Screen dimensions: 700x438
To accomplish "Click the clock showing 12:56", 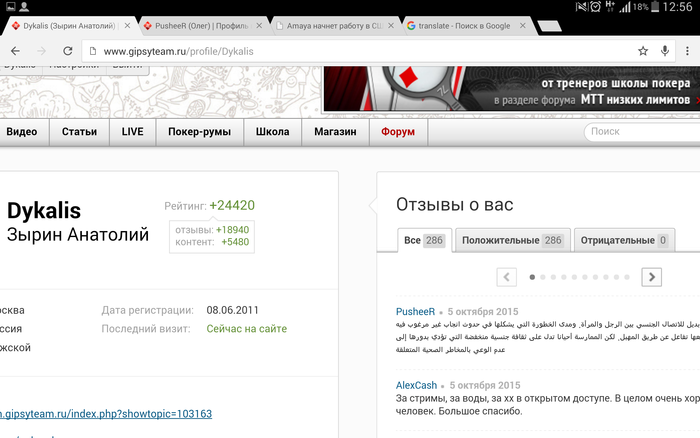I will (x=677, y=7).
